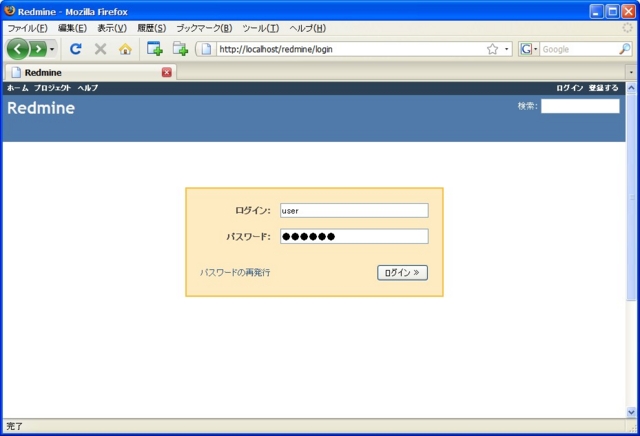Screen dimensions: 640x436
Task: Maximize the Firefox window
Action: pyautogui.click(x=612, y=11)
